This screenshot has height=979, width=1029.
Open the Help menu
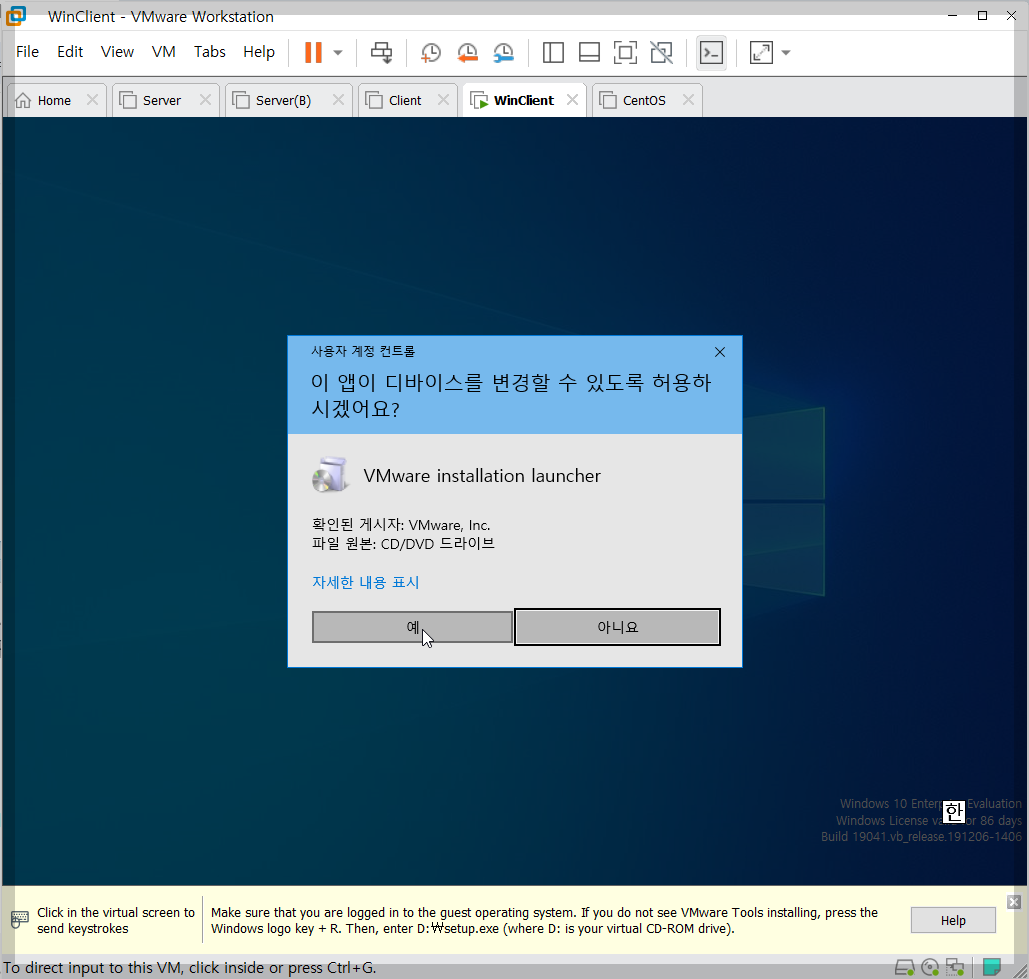[259, 52]
